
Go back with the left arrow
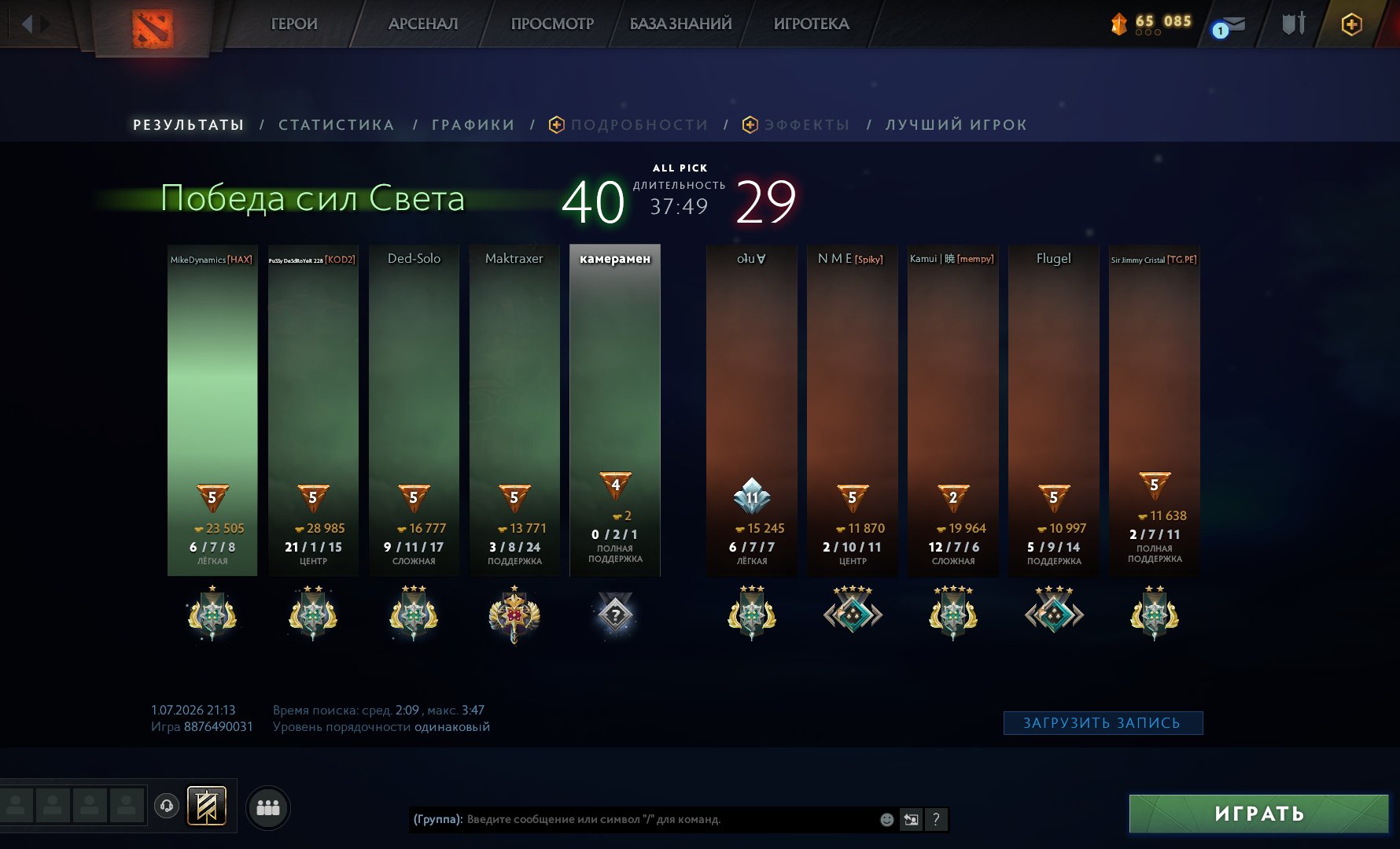28,24
